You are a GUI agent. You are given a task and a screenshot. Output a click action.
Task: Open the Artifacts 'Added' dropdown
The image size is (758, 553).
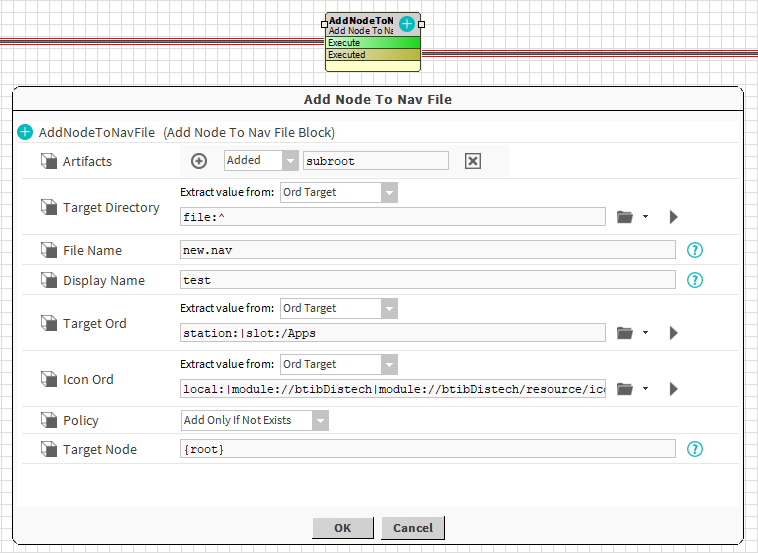(261, 161)
